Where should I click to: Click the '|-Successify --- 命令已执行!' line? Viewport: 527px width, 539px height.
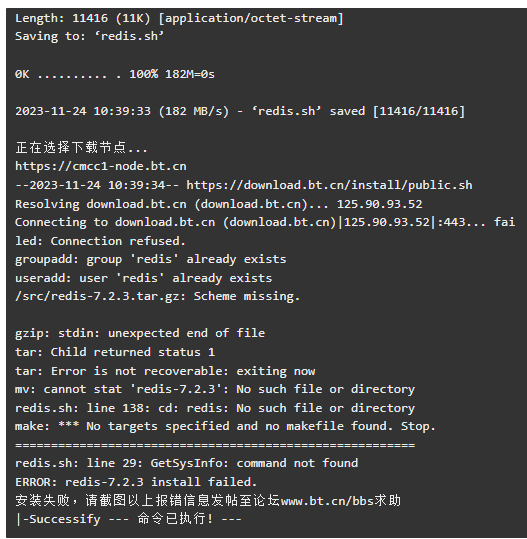pos(129,519)
